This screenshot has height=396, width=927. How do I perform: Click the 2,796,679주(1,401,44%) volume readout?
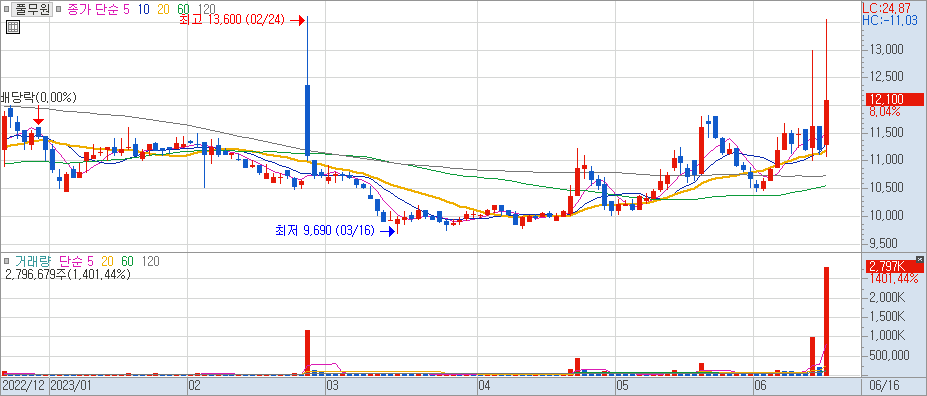tap(67, 274)
